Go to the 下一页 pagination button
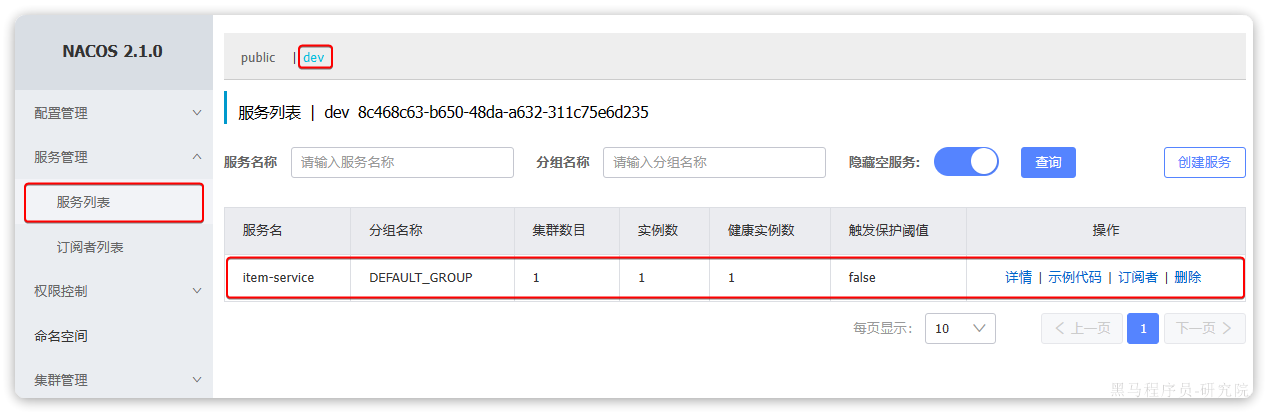Image resolution: width=1268 pixels, height=415 pixels. click(1204, 328)
